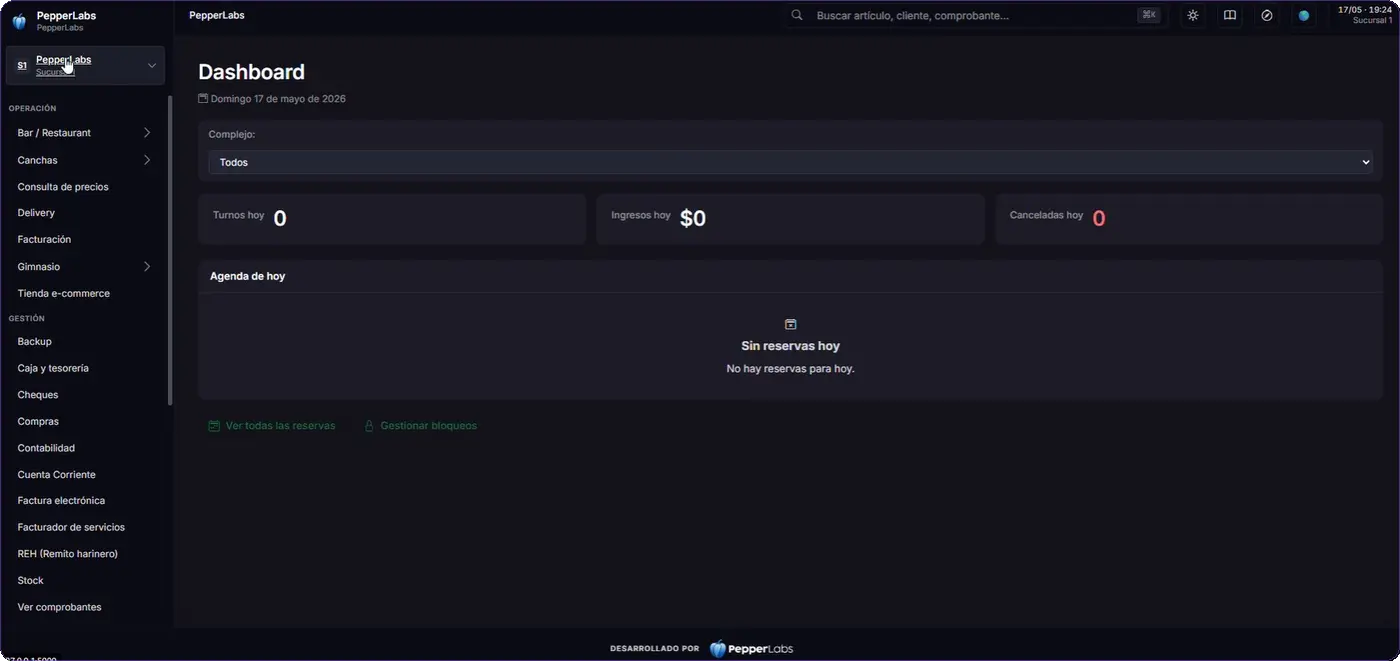Click the lock icon beside Gestionar bloqueos
Viewport: 1400px width, 661px height.
(x=369, y=426)
